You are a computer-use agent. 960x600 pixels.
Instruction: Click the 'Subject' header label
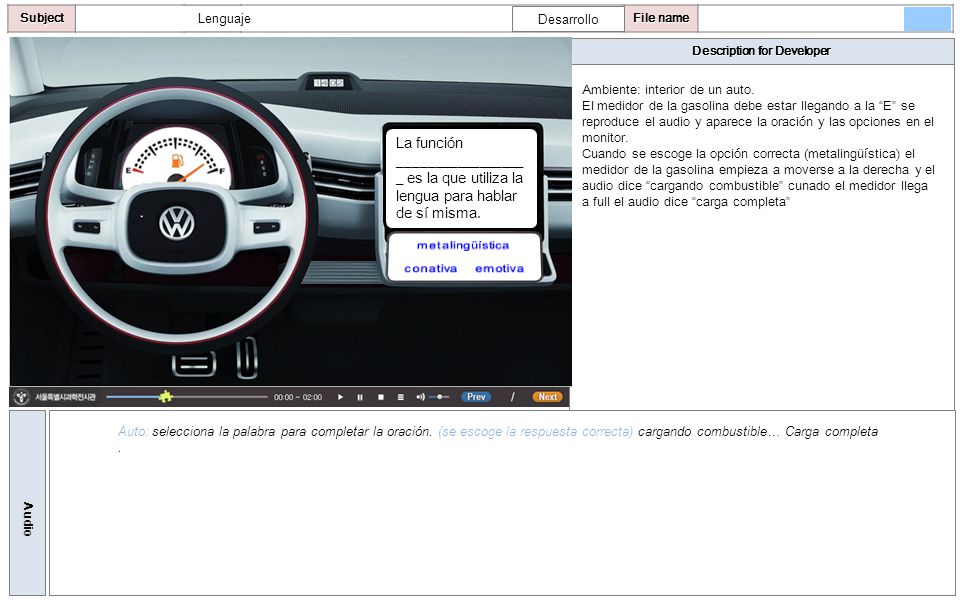[x=42, y=18]
